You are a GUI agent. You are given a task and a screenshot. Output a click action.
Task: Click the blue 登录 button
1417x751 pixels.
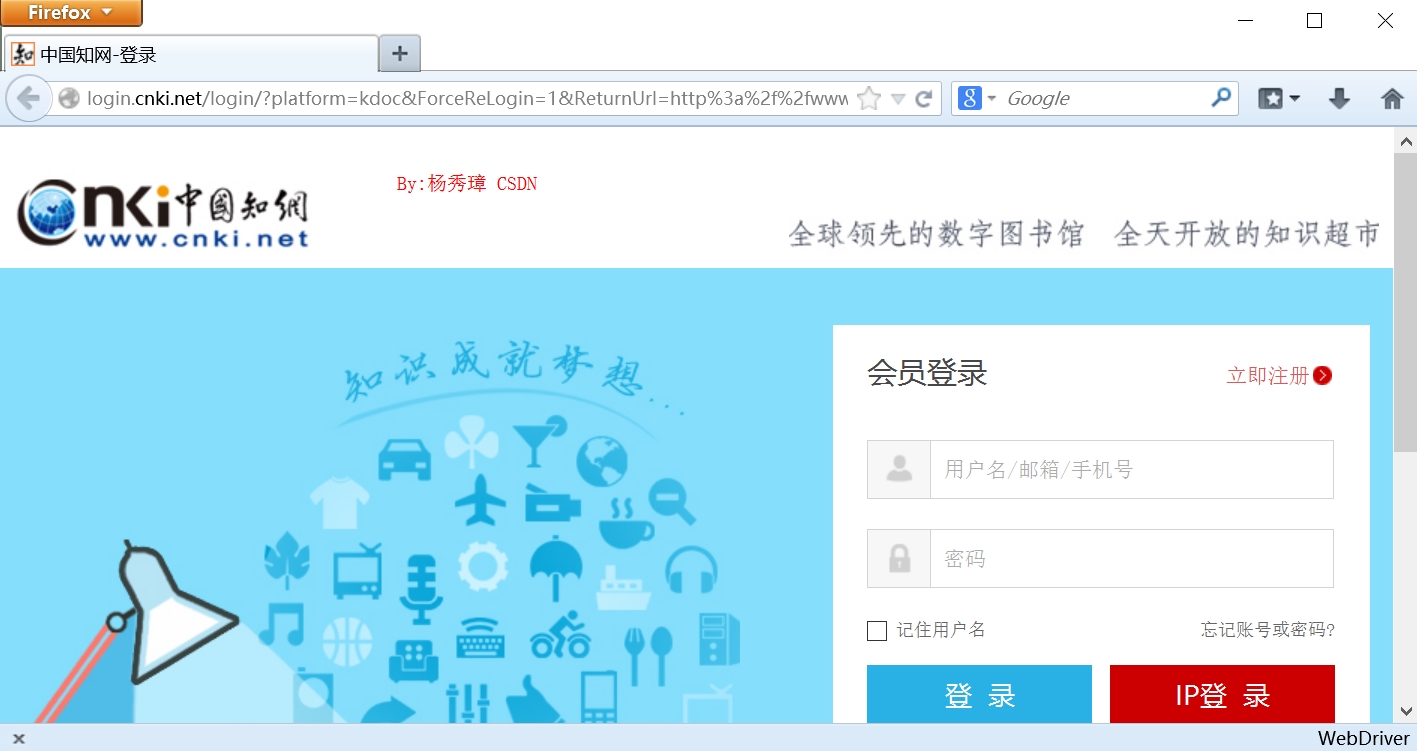coord(979,695)
